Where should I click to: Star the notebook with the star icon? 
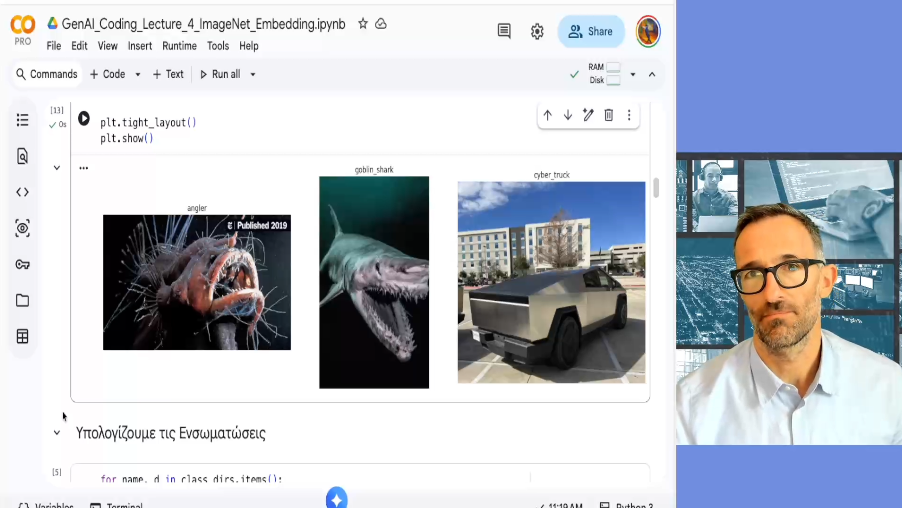[362, 24]
